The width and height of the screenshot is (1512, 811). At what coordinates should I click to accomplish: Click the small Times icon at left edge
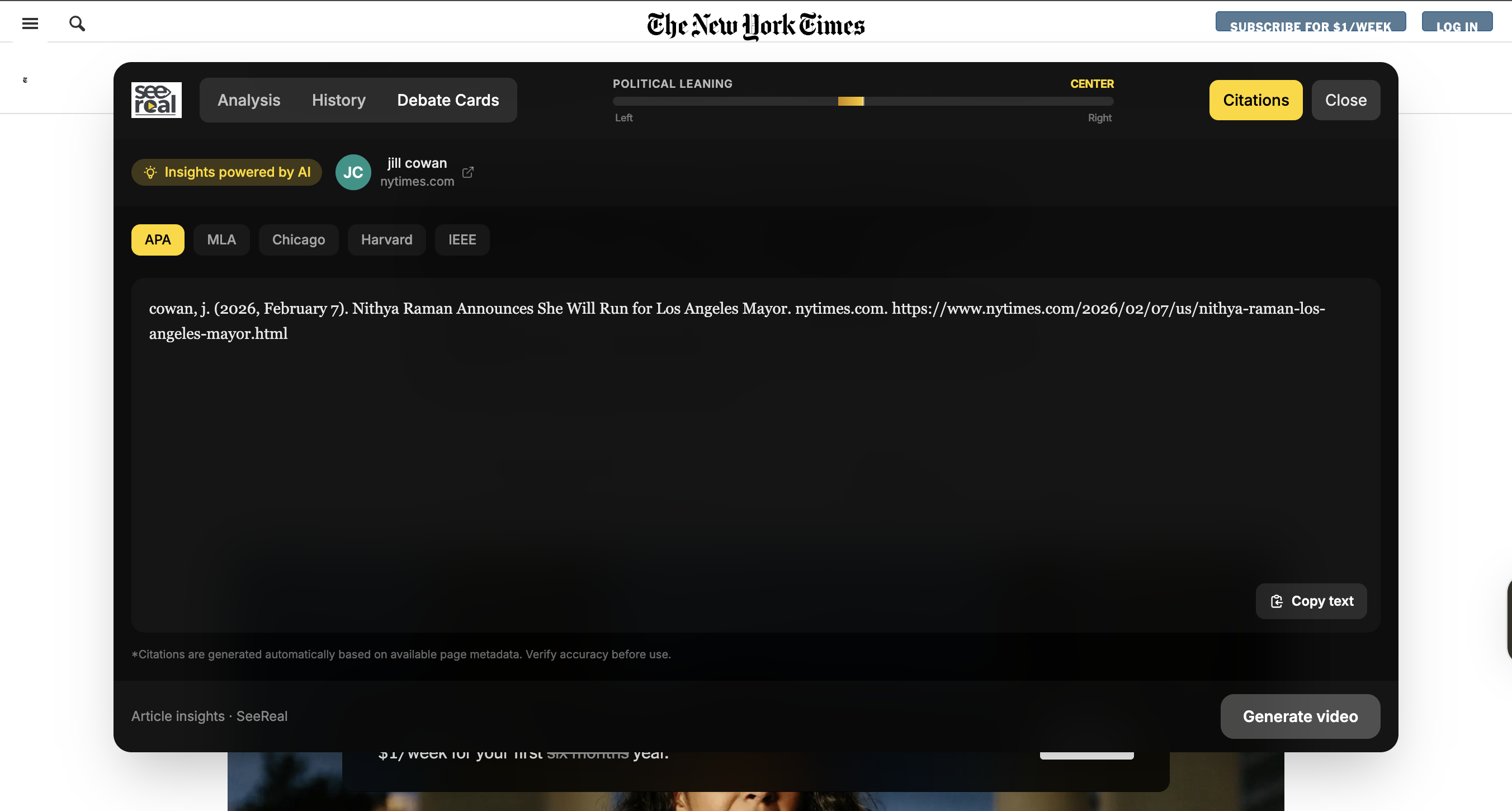[25, 80]
